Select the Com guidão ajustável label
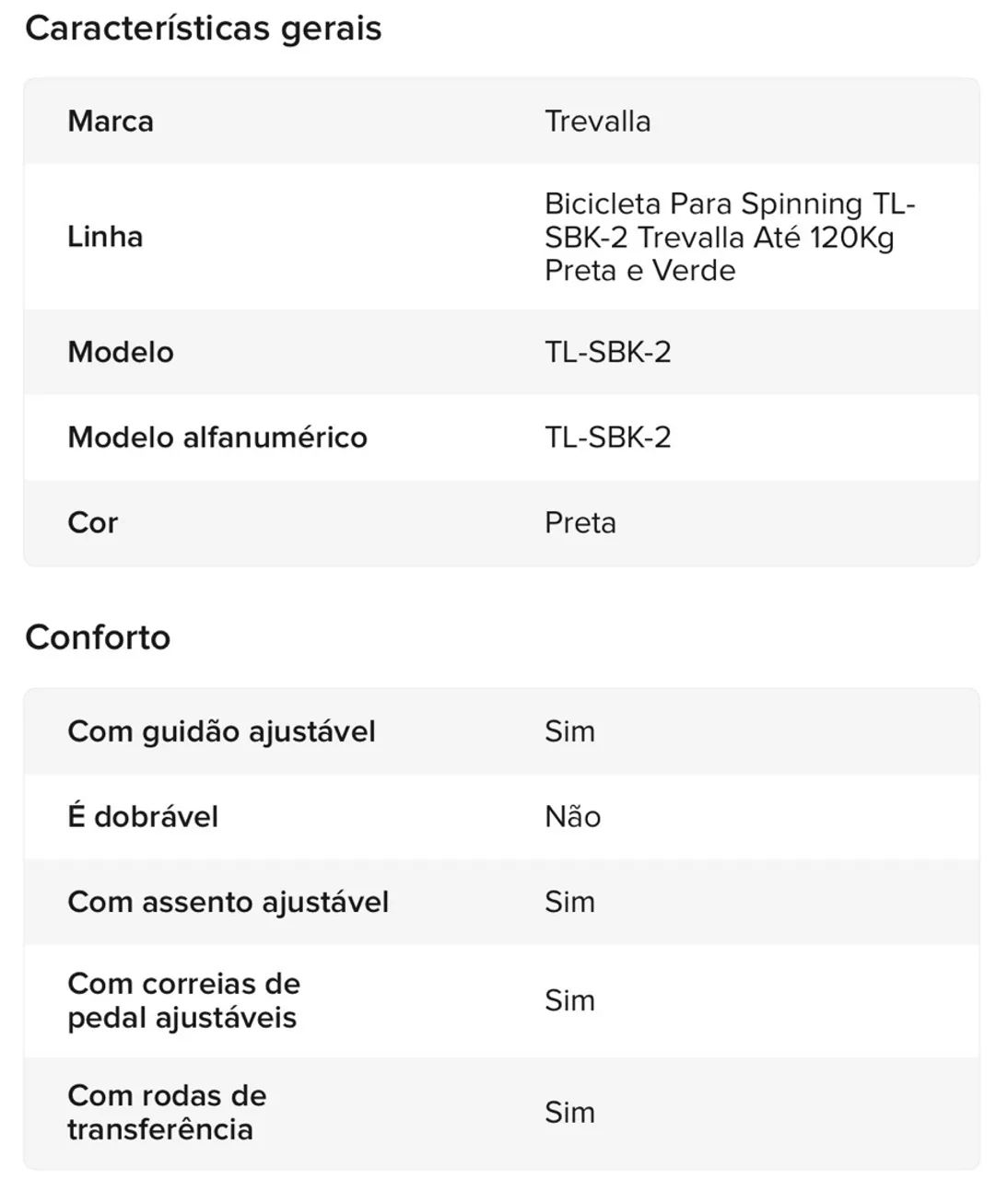Image resolution: width=1008 pixels, height=1179 pixels. pos(222,731)
